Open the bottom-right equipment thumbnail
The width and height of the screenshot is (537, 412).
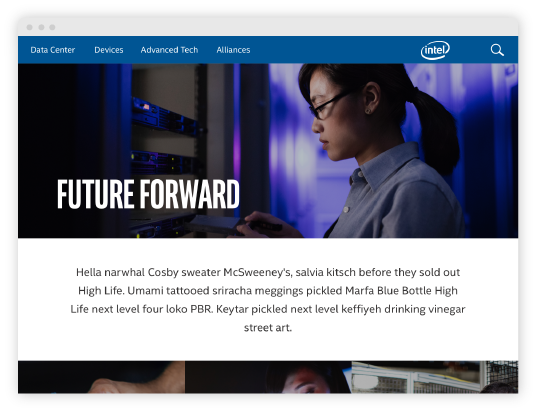pyautogui.click(x=435, y=377)
